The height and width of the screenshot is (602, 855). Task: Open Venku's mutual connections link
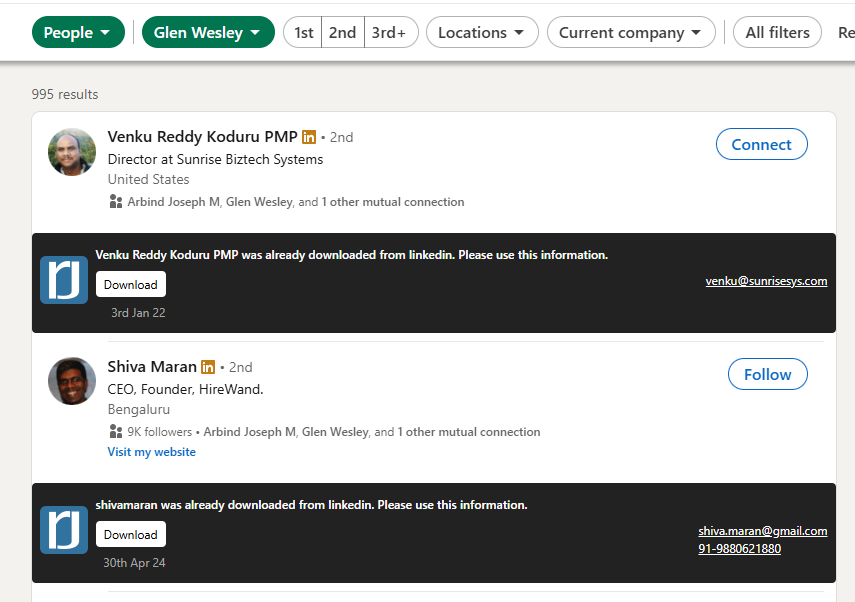coord(296,202)
